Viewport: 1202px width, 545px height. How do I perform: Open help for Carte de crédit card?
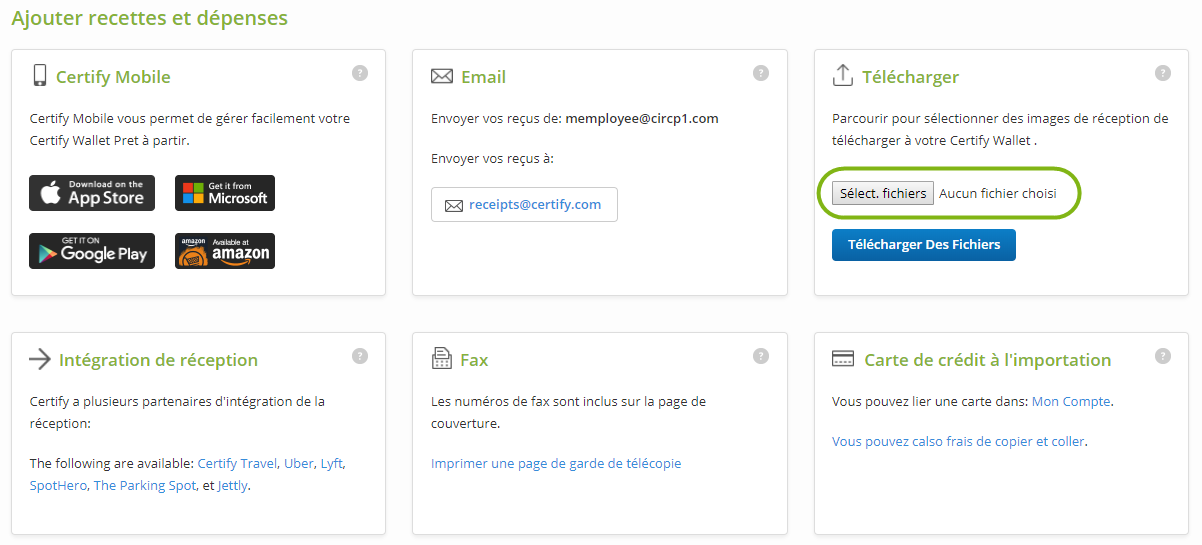(1163, 356)
